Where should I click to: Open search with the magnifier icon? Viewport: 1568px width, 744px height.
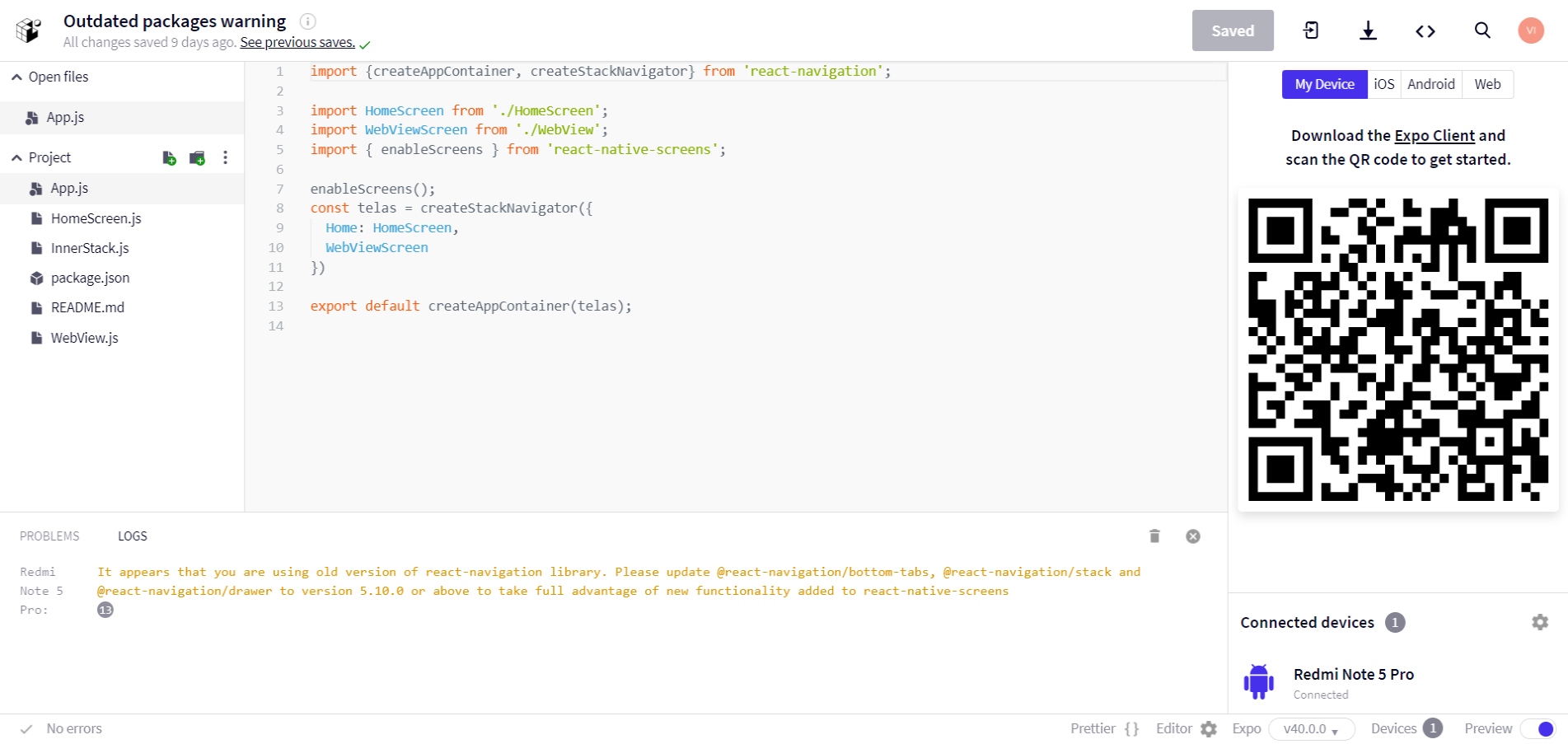tap(1482, 30)
